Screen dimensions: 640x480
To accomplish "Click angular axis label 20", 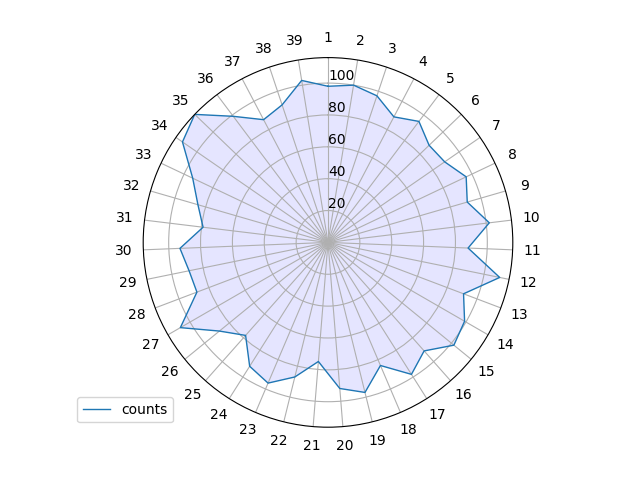I will [345, 445].
